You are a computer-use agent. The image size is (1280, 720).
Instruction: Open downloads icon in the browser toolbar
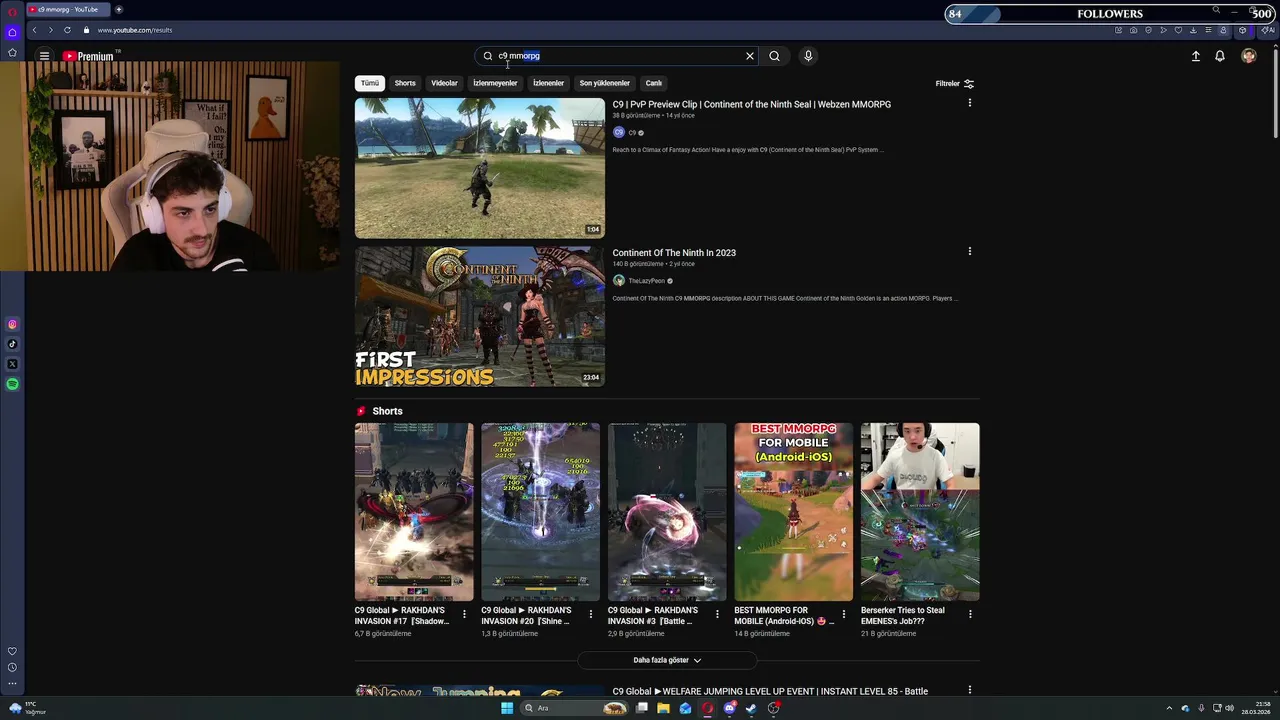coord(1193,30)
